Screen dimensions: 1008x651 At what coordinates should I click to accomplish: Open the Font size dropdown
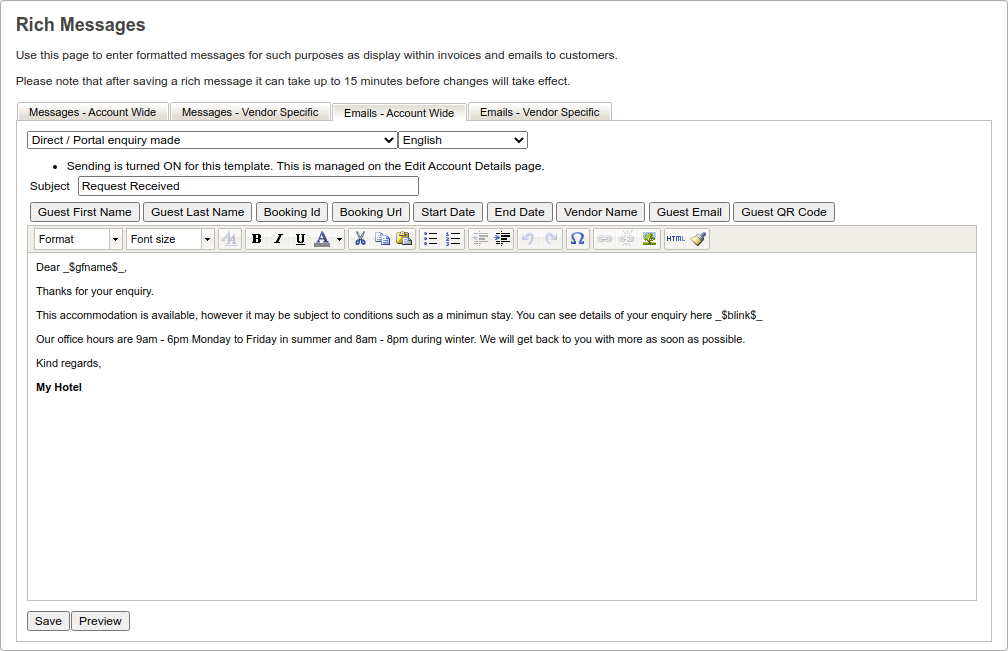click(x=170, y=239)
